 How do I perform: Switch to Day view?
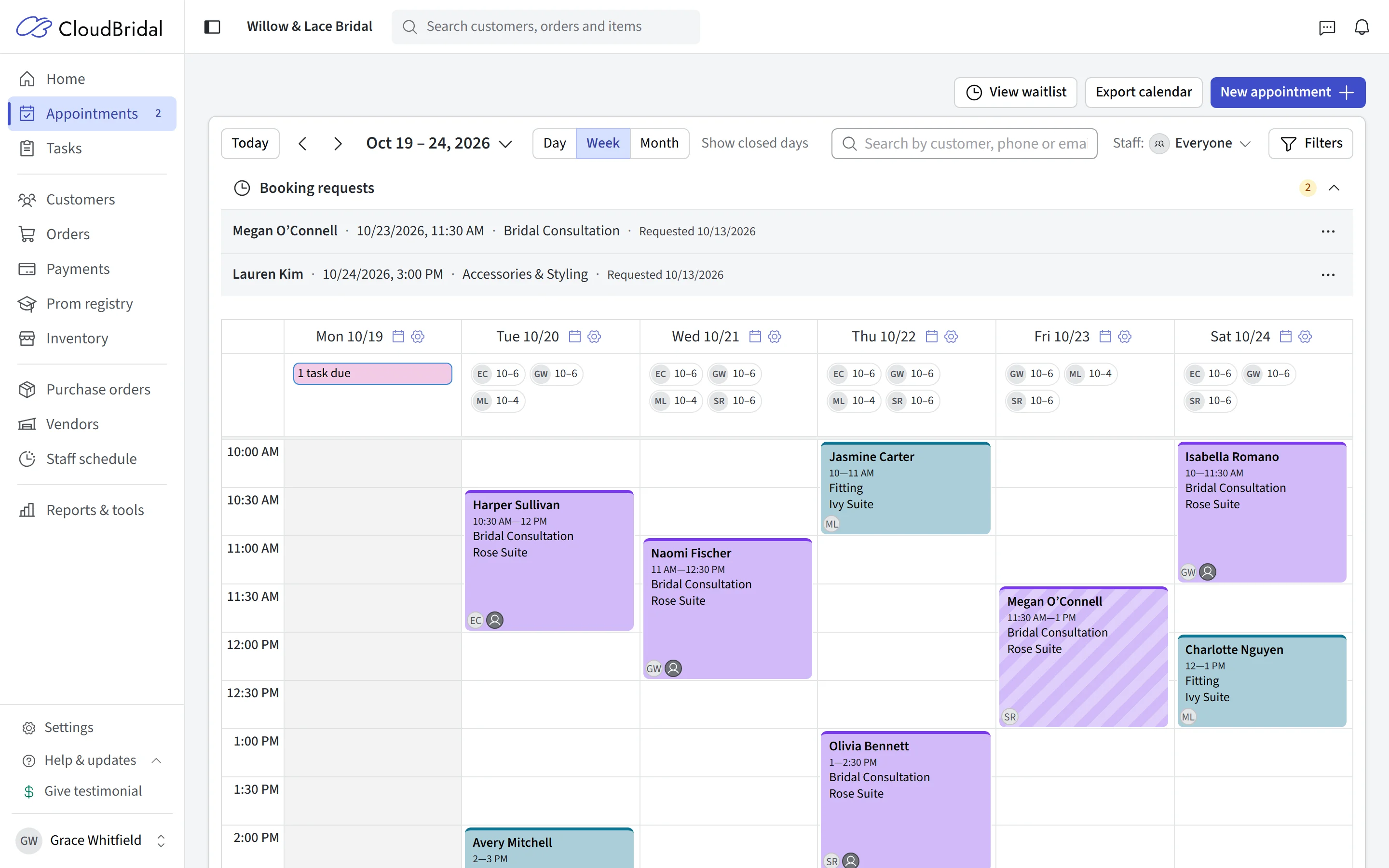(555, 144)
